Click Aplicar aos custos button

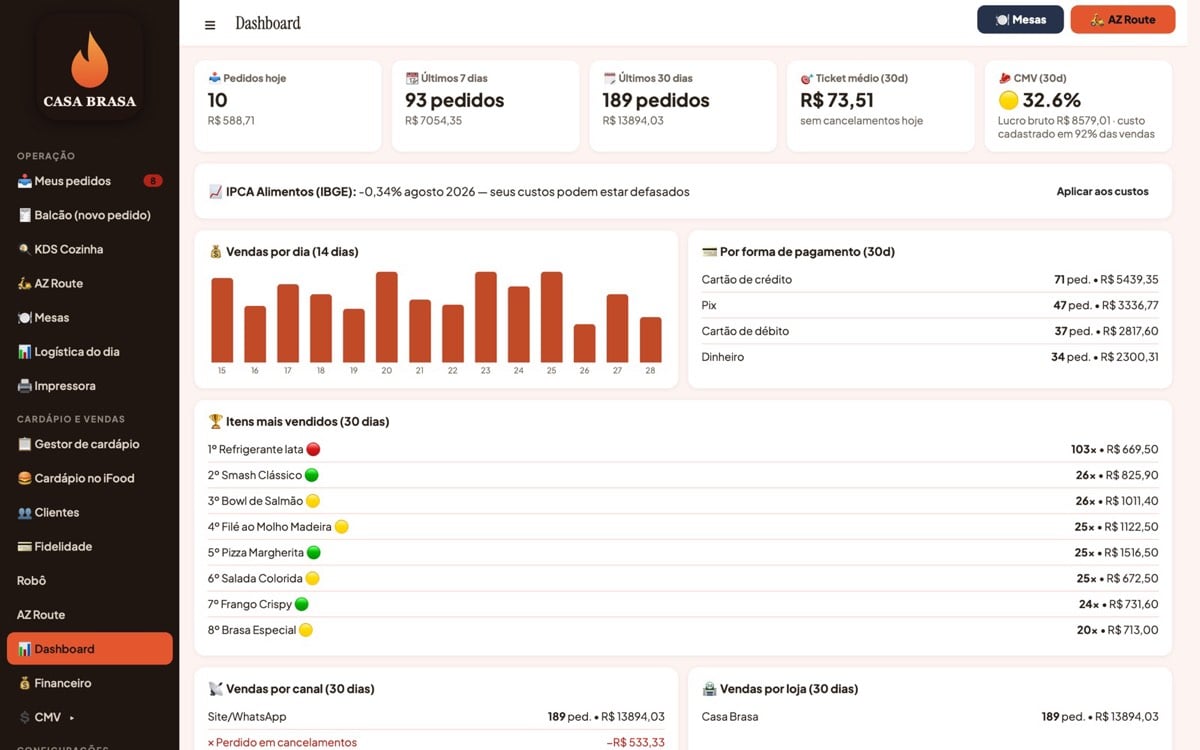point(1103,191)
